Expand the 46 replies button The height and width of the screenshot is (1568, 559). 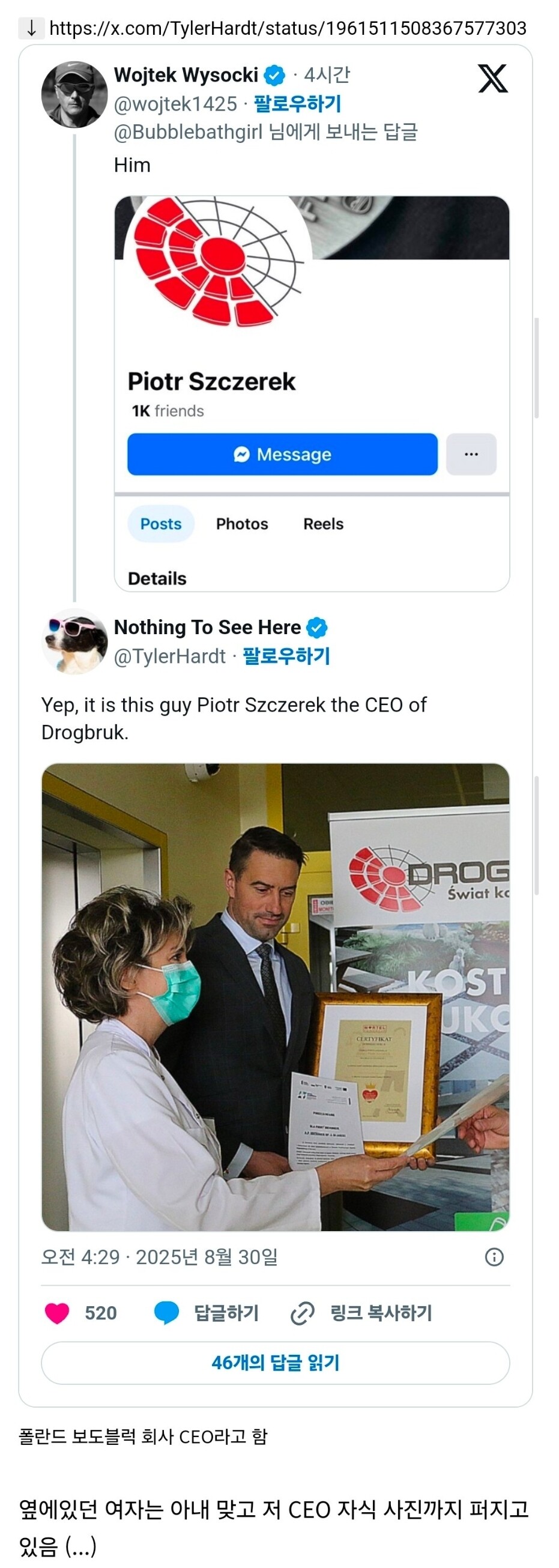(x=275, y=1362)
